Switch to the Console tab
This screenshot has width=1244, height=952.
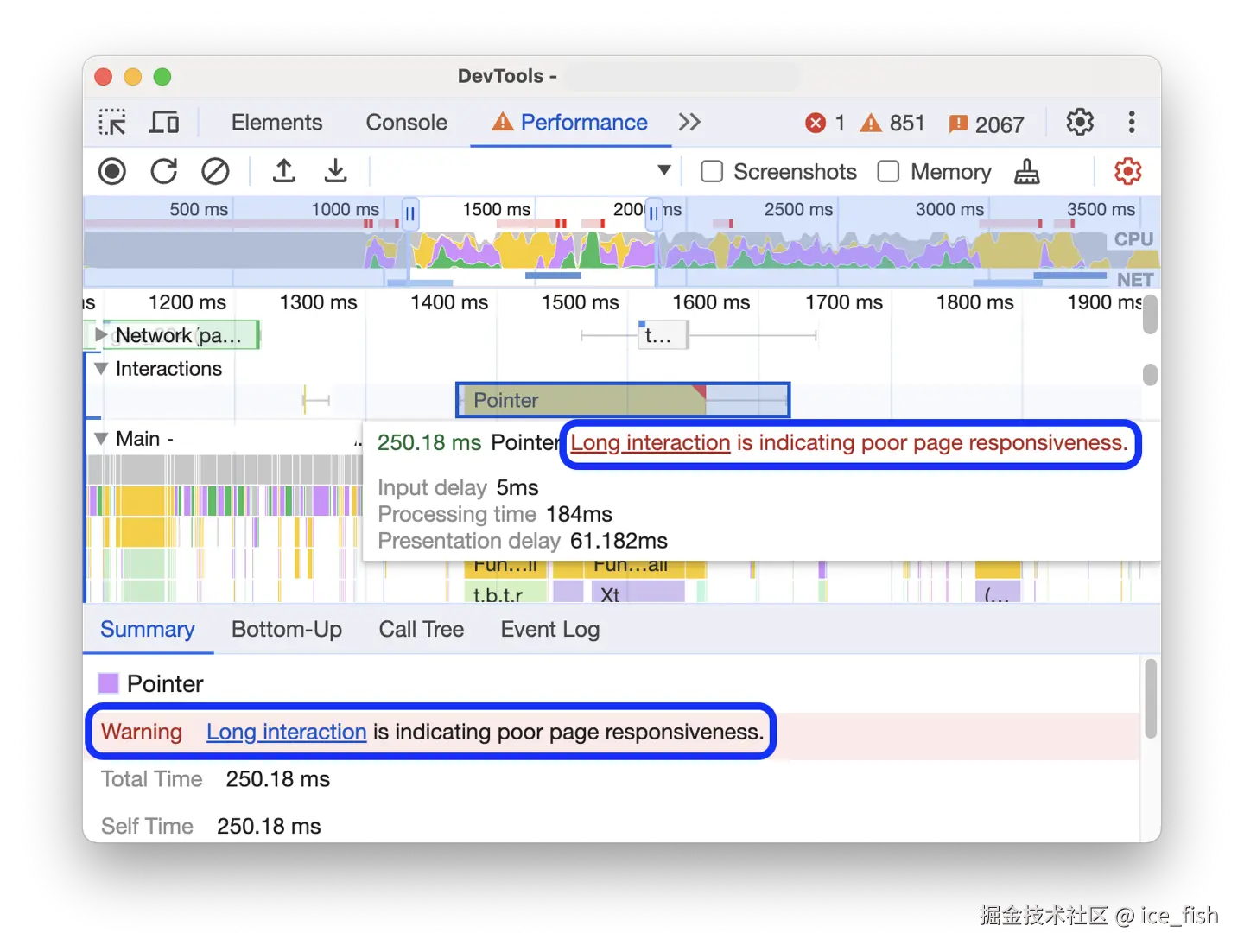point(406,123)
